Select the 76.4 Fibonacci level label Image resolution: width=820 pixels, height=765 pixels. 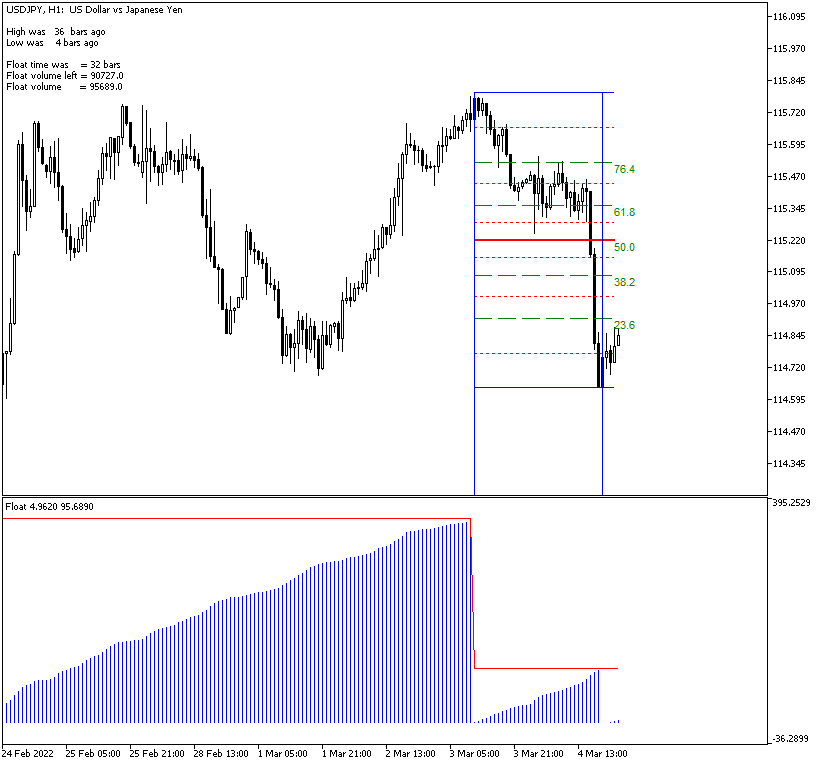(624, 169)
